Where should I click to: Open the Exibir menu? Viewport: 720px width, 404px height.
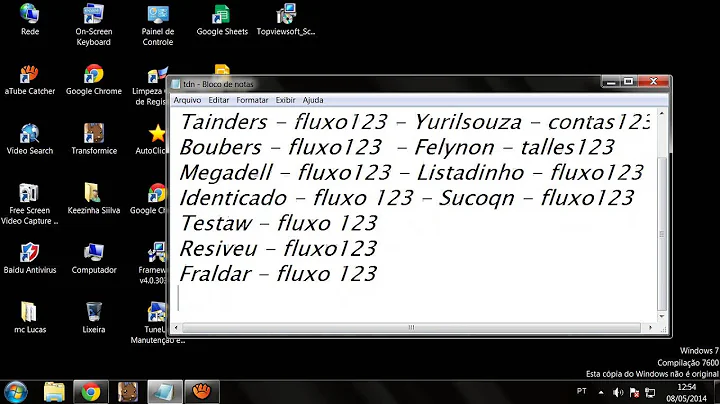tap(285, 100)
